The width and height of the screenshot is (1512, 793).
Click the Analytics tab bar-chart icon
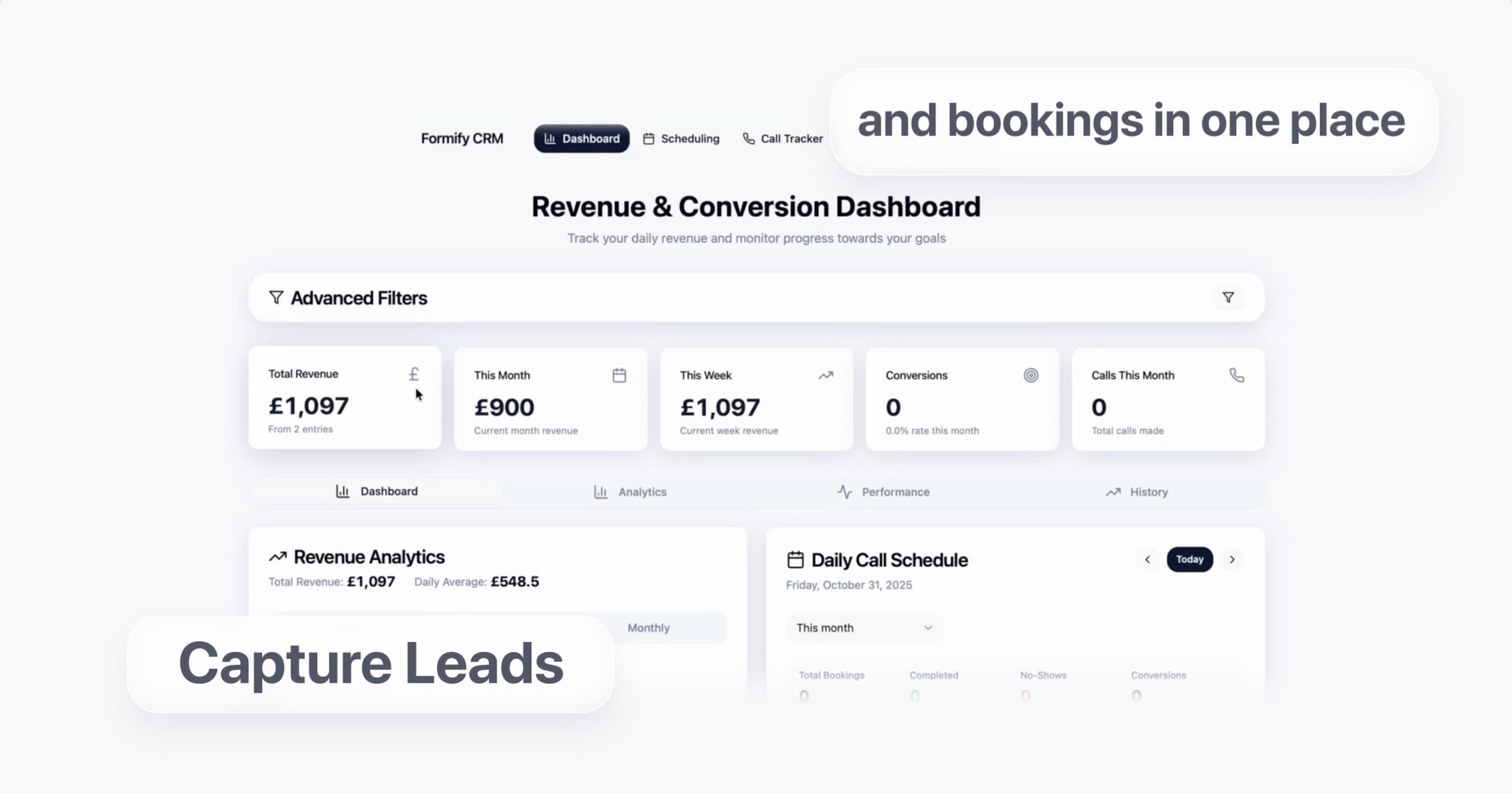[601, 492]
